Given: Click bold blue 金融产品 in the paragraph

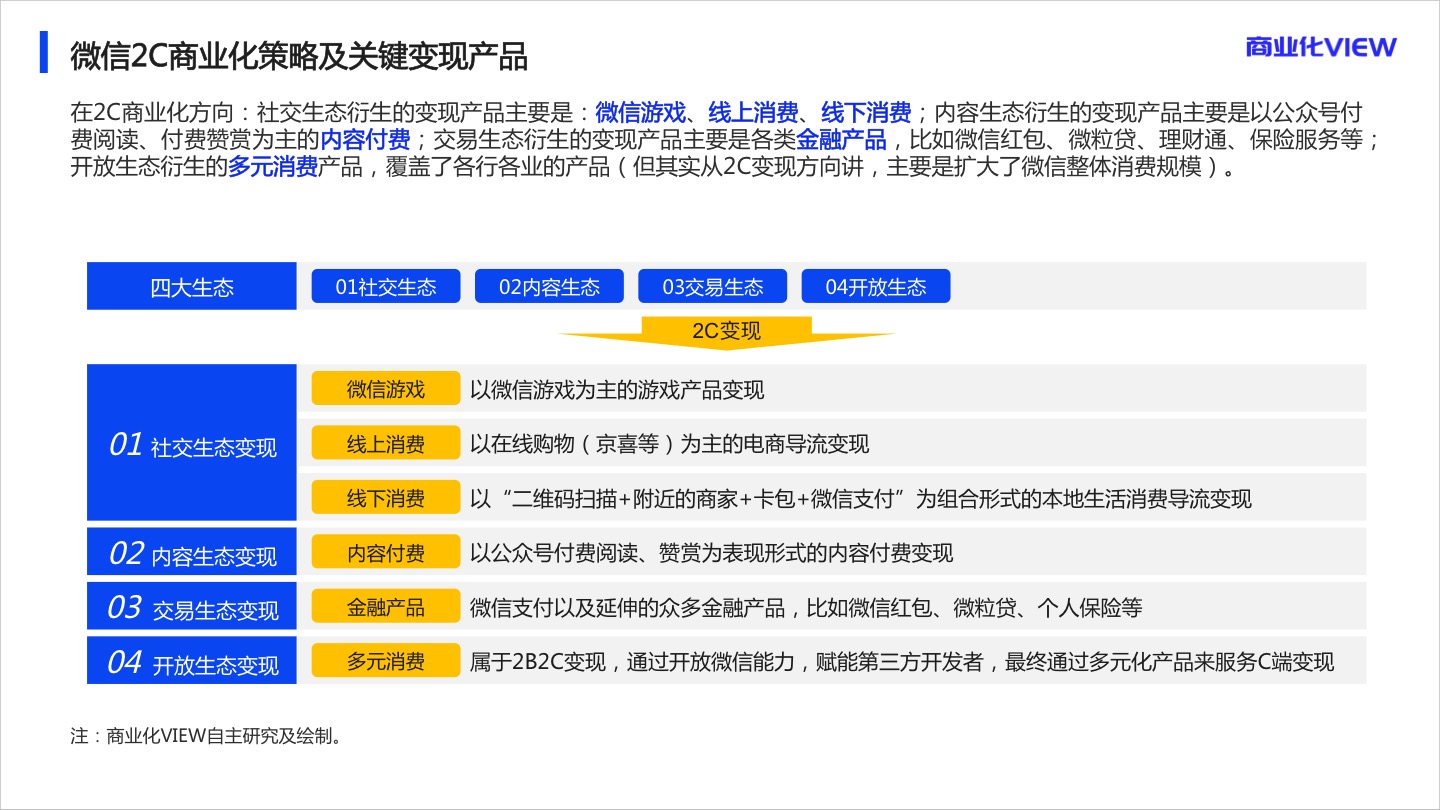Looking at the screenshot, I should (x=841, y=139).
